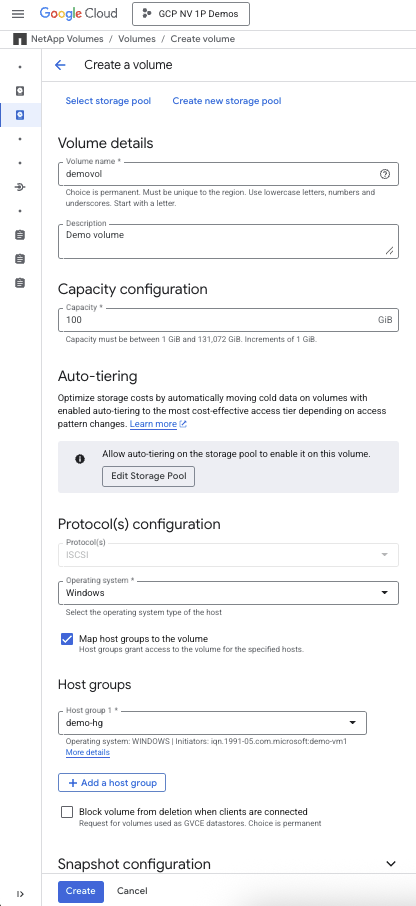Expand sidebar with bottom-left arrow icon
The image size is (416, 906).
(x=20, y=894)
